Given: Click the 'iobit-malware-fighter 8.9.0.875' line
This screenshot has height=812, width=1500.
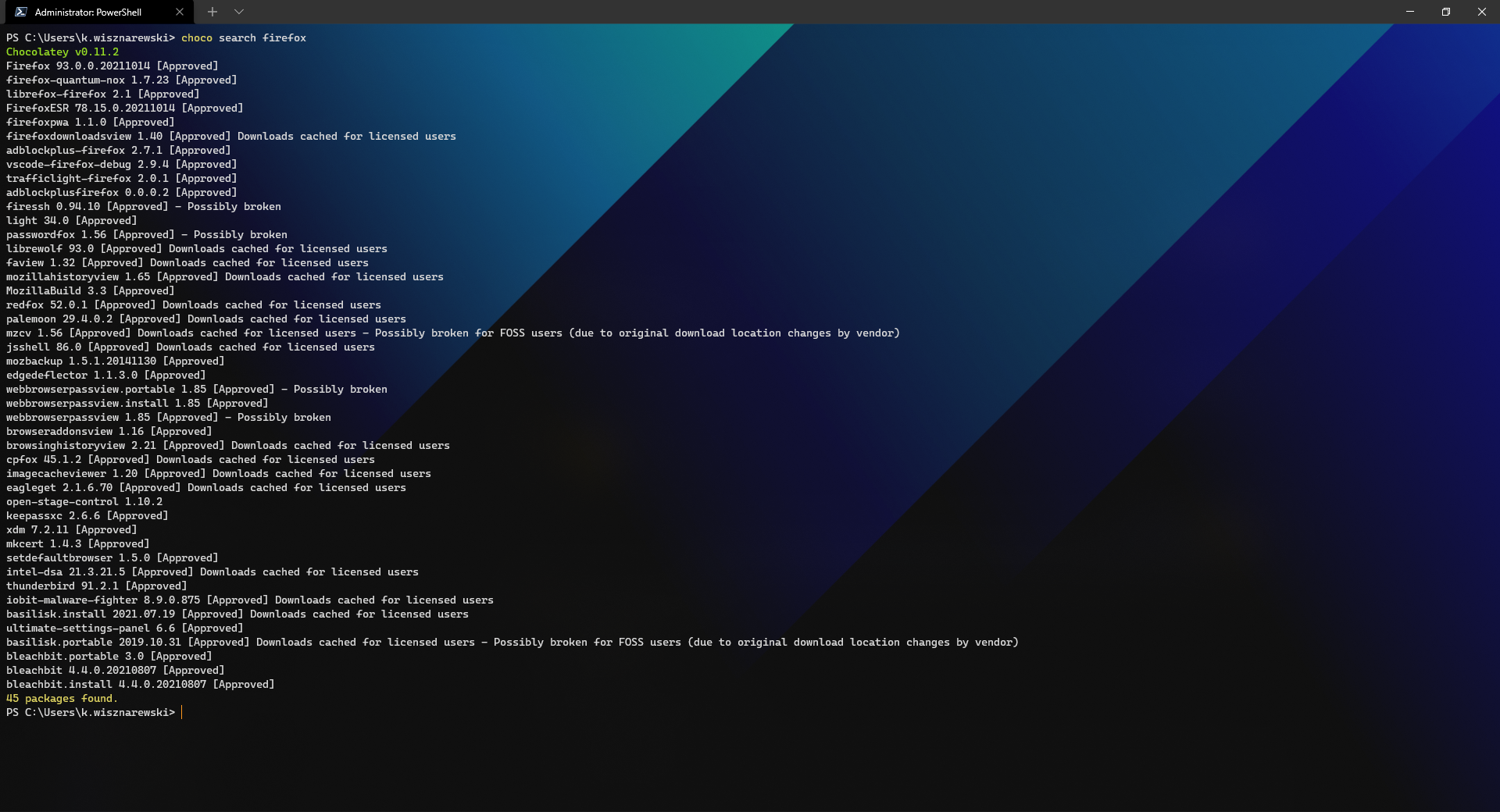Looking at the screenshot, I should click(x=250, y=600).
